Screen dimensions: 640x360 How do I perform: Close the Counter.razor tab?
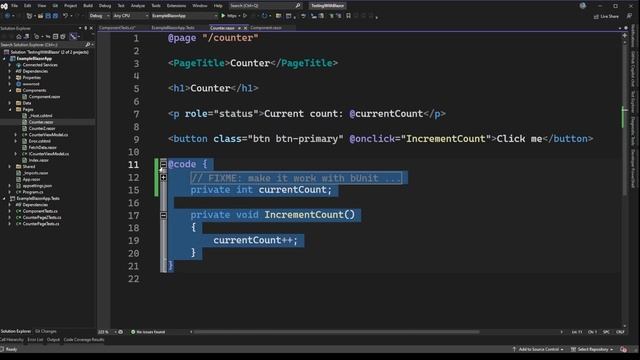[245, 28]
